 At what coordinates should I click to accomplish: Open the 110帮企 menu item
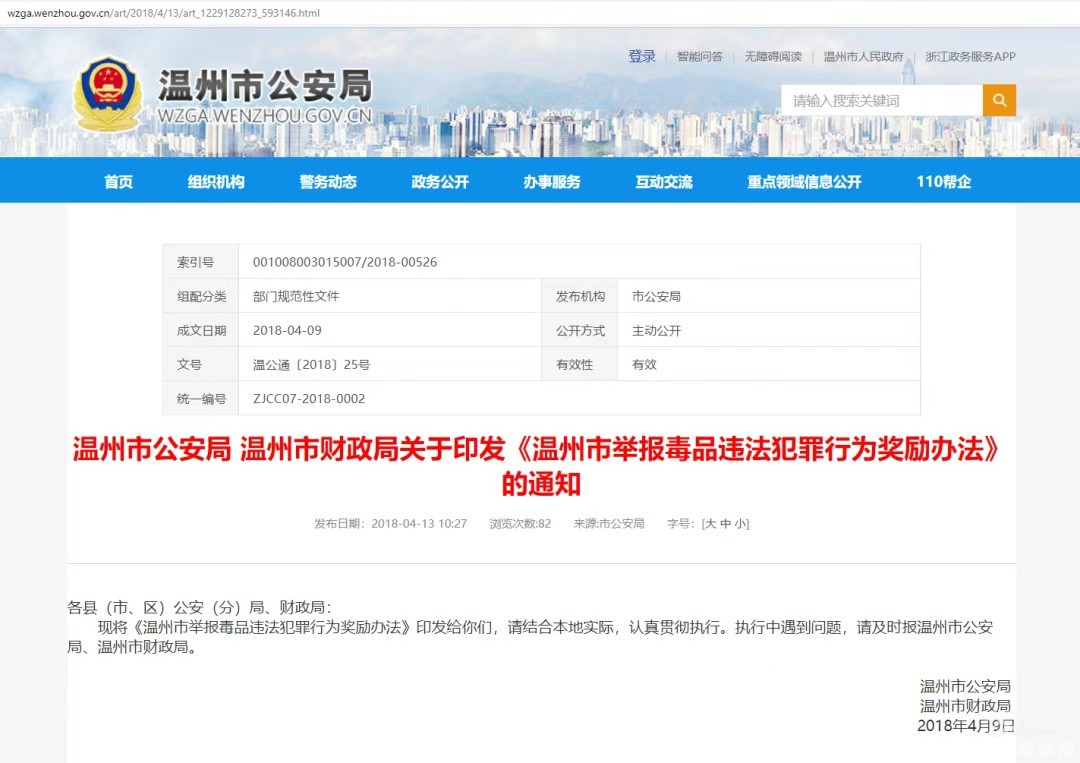tap(944, 182)
